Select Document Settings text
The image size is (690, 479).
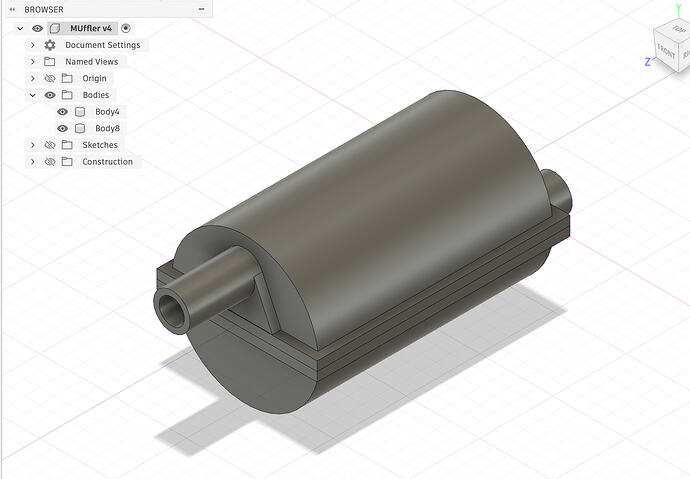[x=103, y=45]
